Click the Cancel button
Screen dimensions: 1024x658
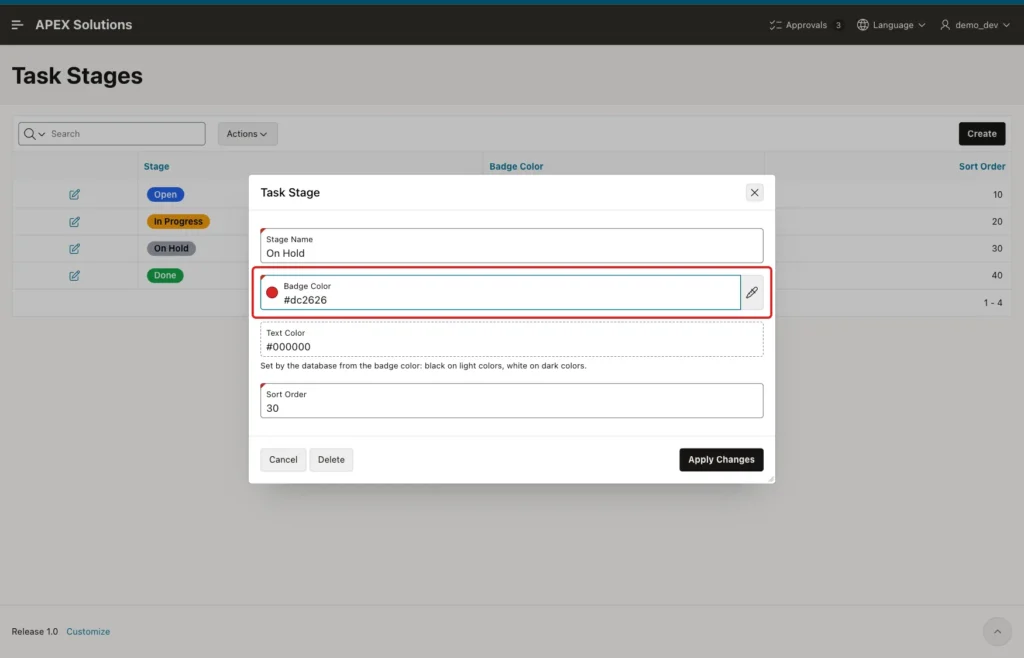click(283, 460)
